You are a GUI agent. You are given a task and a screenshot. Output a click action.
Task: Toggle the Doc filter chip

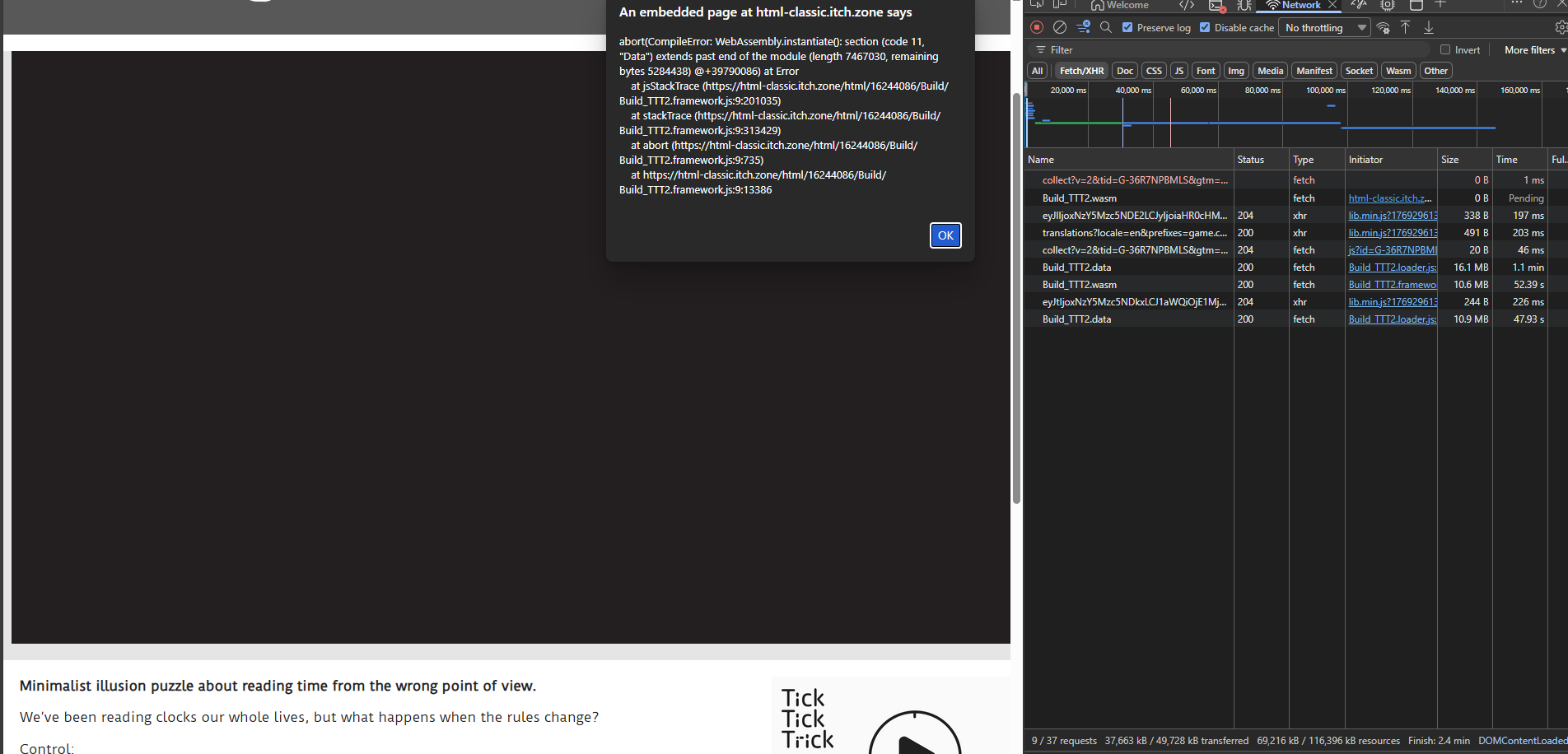(x=1125, y=71)
